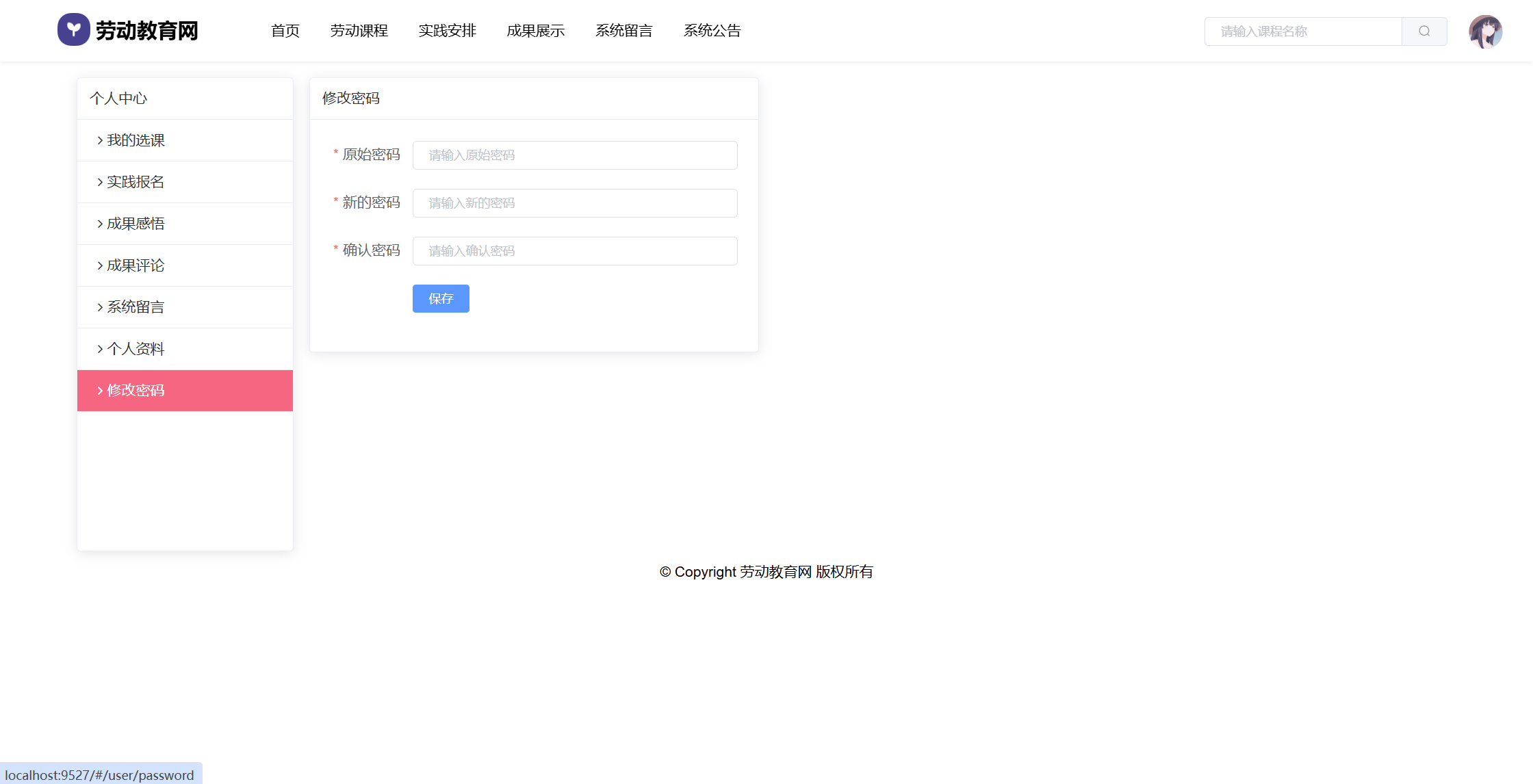This screenshot has height=784, width=1533.
Task: Focus the 原始密码 input field
Action: pyautogui.click(x=575, y=155)
